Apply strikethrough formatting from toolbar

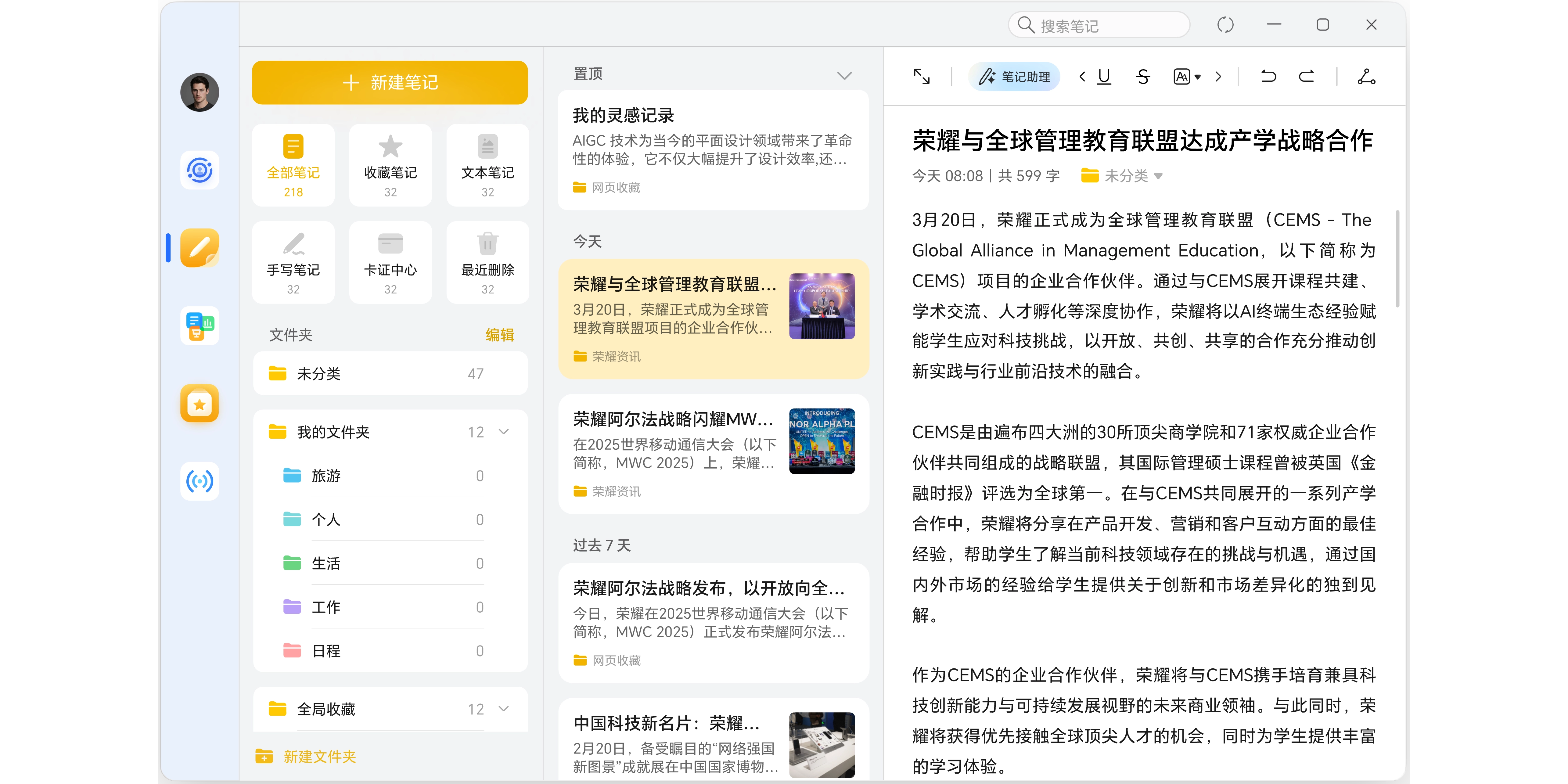click(1142, 77)
